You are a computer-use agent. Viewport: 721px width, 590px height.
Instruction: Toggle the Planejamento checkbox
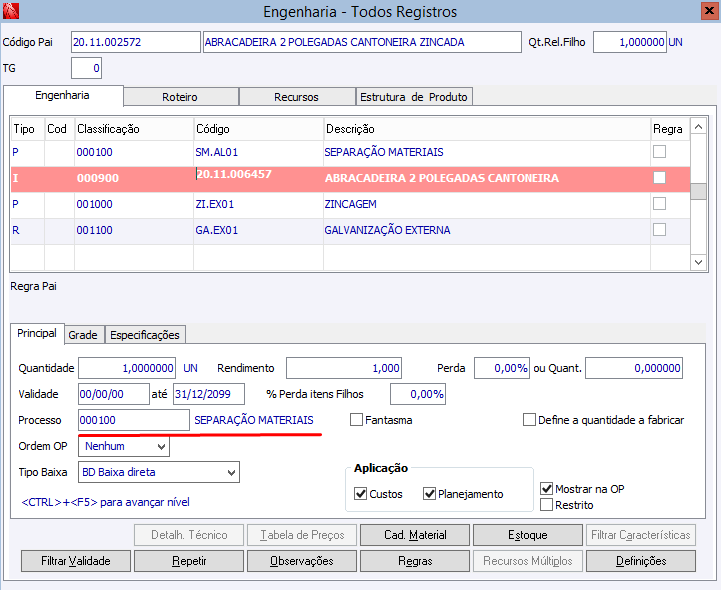click(x=429, y=493)
